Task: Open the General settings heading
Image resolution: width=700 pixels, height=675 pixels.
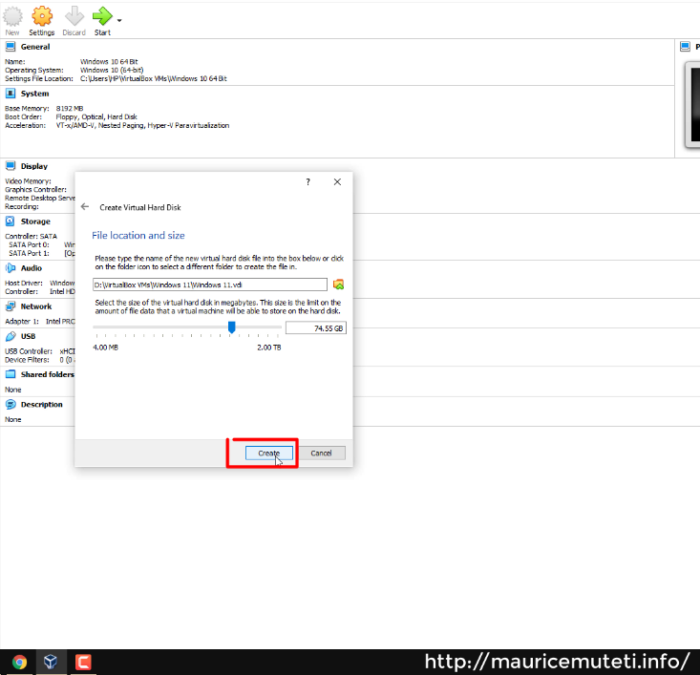Action: coord(35,47)
